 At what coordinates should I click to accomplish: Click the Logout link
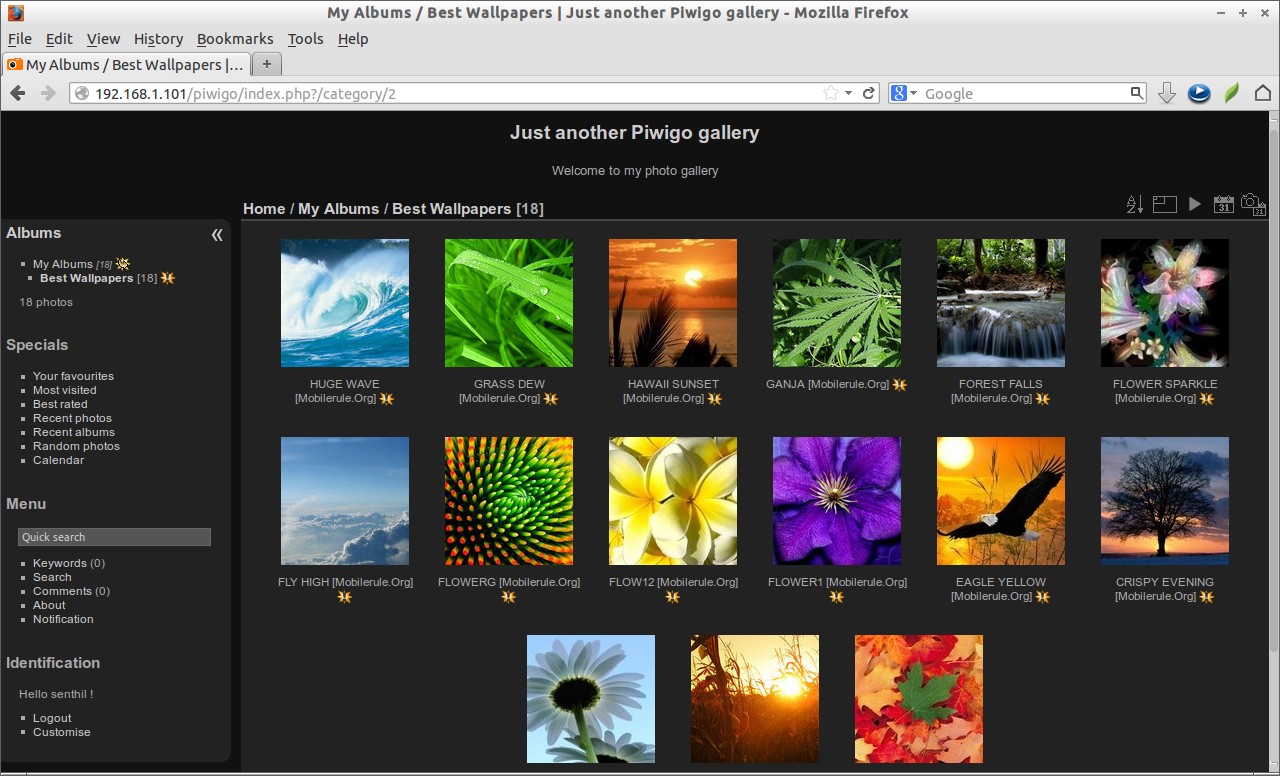pyautogui.click(x=52, y=718)
